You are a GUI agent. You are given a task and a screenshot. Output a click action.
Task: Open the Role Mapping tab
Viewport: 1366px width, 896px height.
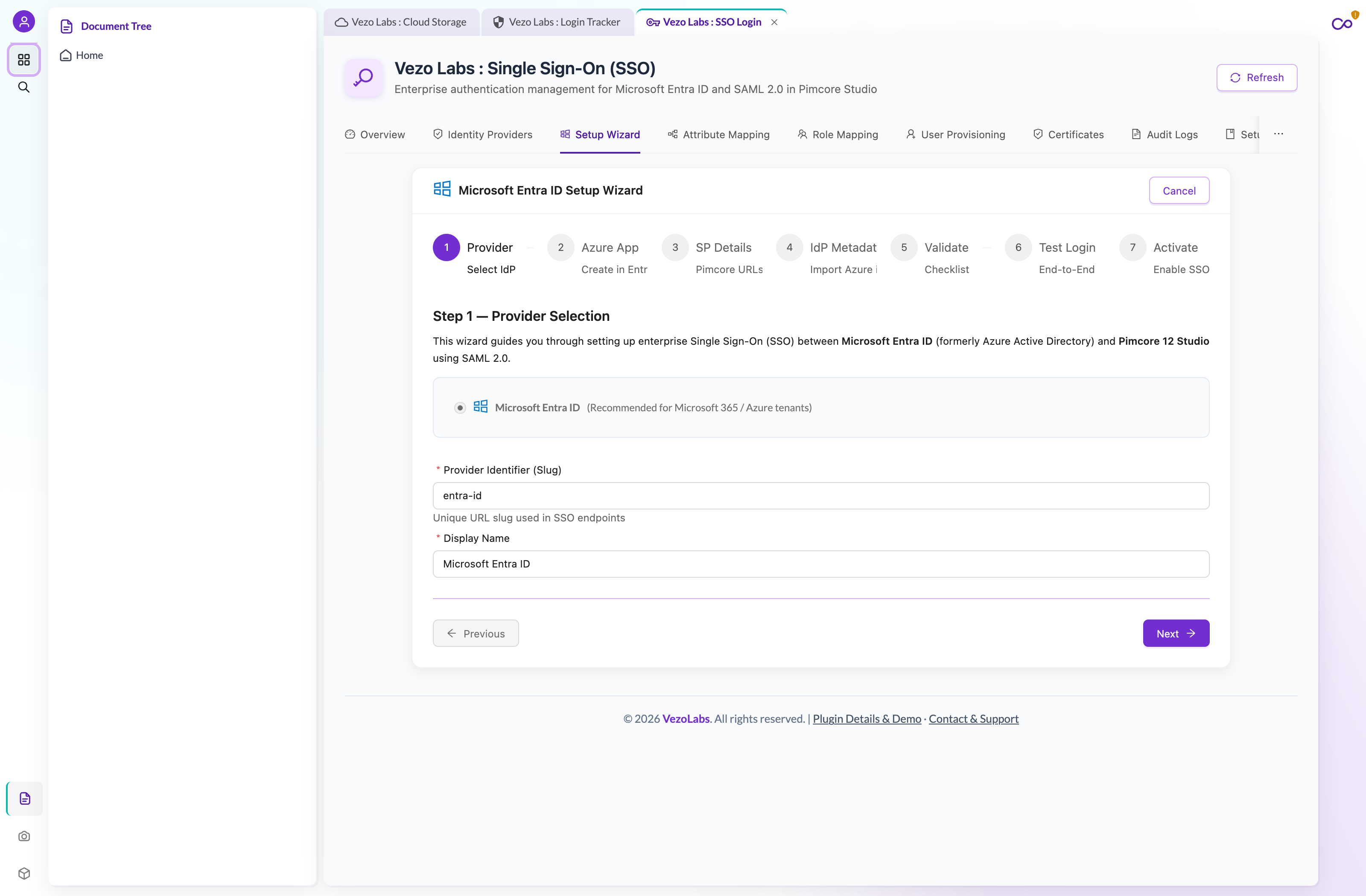tap(838, 134)
